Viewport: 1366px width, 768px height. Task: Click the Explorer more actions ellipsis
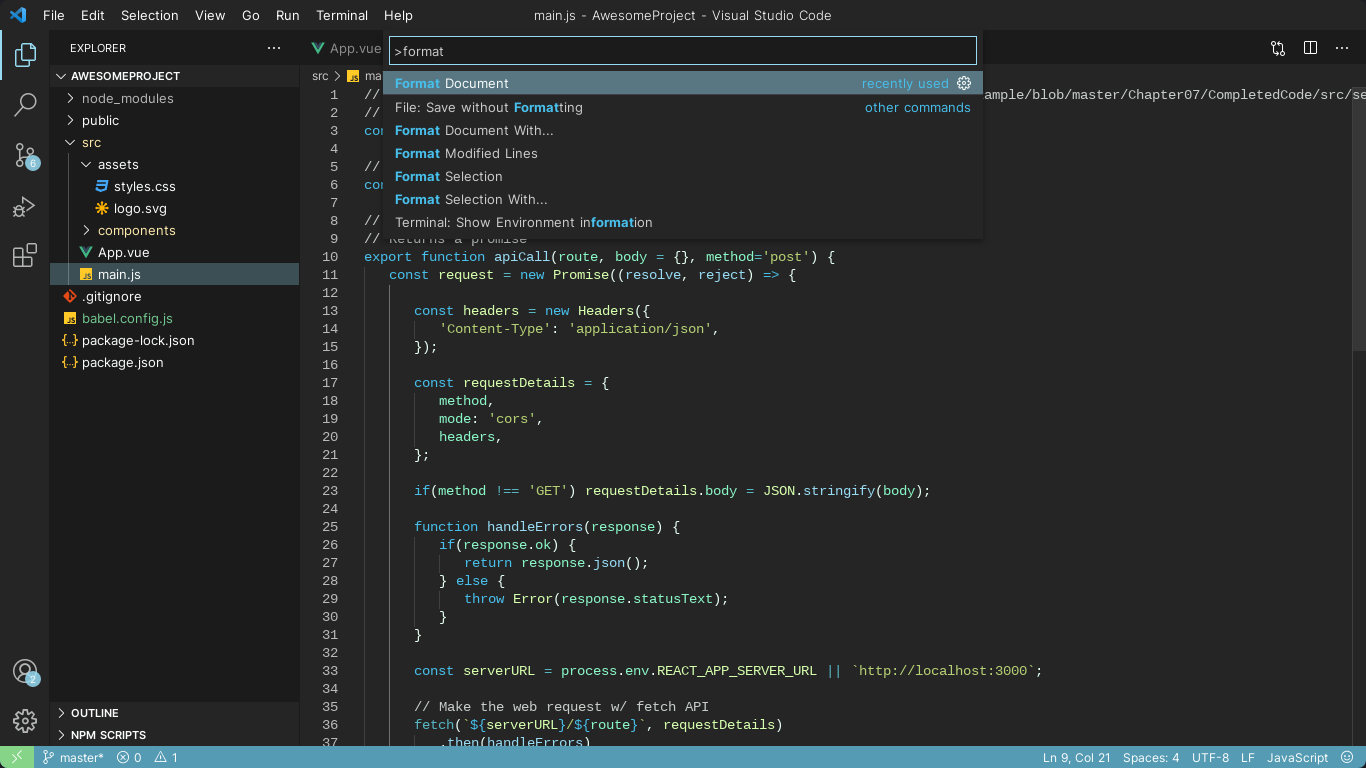pos(274,48)
